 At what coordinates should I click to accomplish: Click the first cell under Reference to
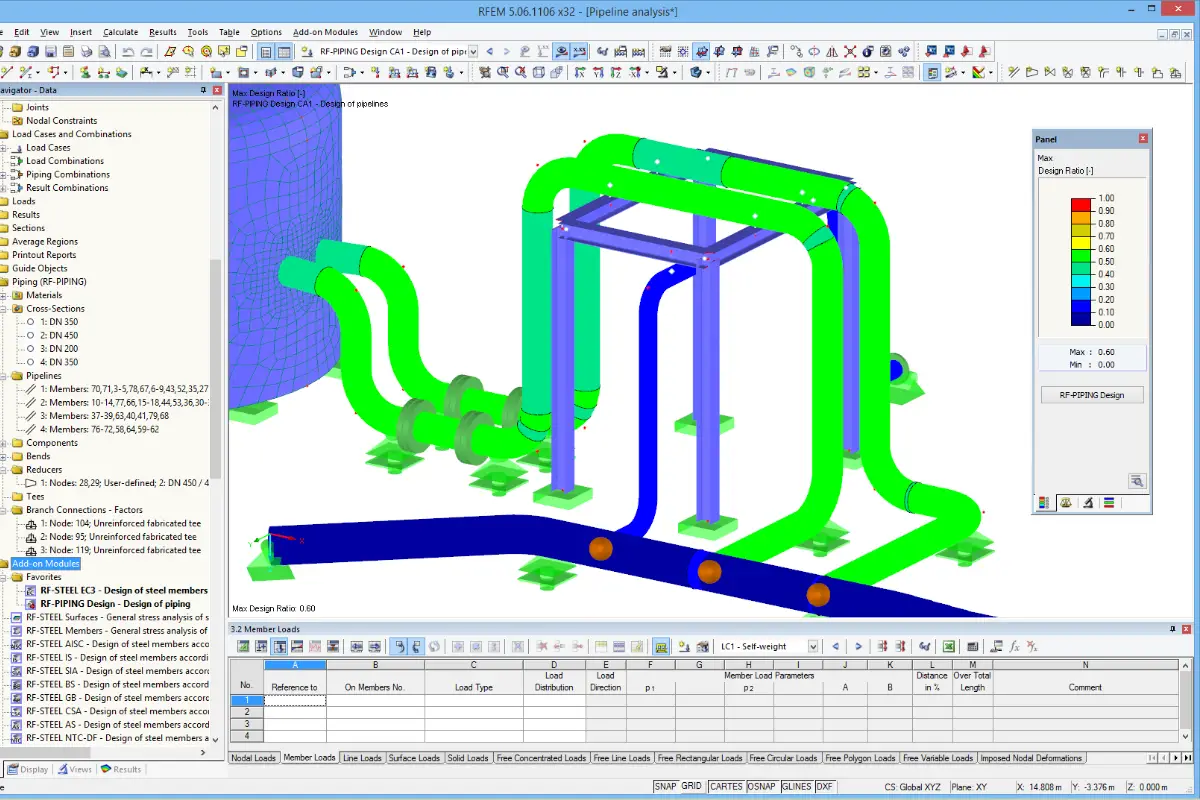tap(294, 701)
